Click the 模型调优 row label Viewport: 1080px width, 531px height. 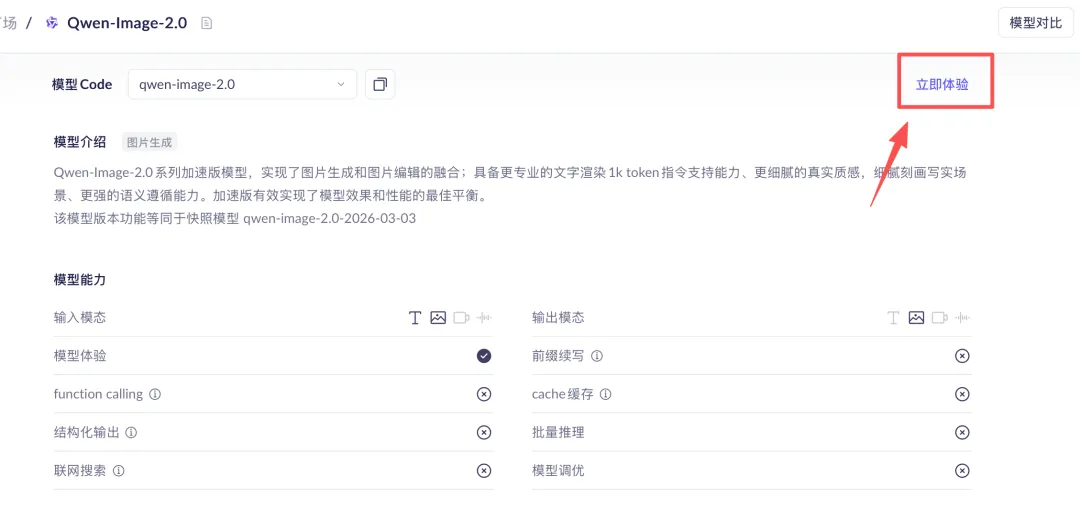(558, 471)
